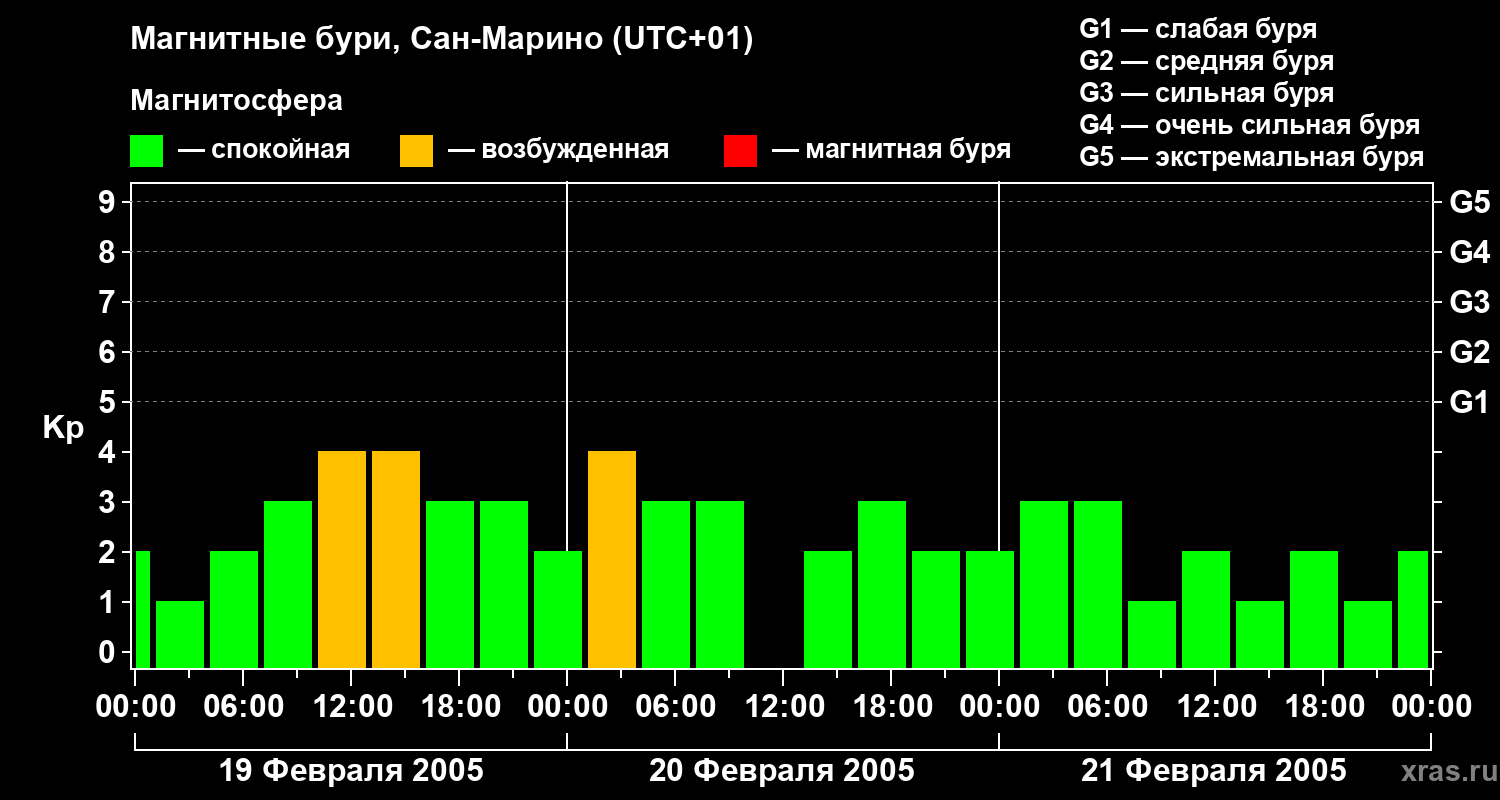The height and width of the screenshot is (800, 1500).
Task: Click 'G3 — сильная буря' description
Action: (1206, 93)
